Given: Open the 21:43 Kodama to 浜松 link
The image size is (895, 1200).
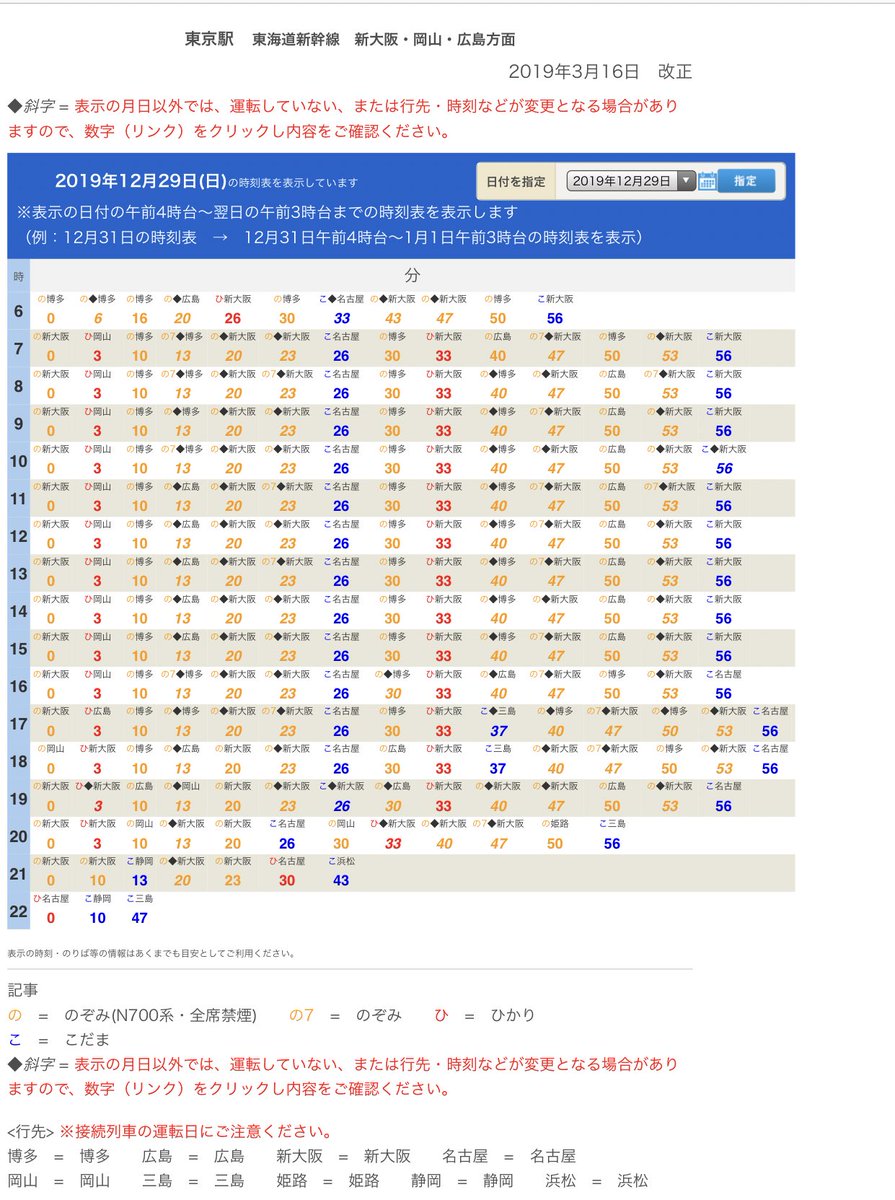Looking at the screenshot, I should click(341, 881).
